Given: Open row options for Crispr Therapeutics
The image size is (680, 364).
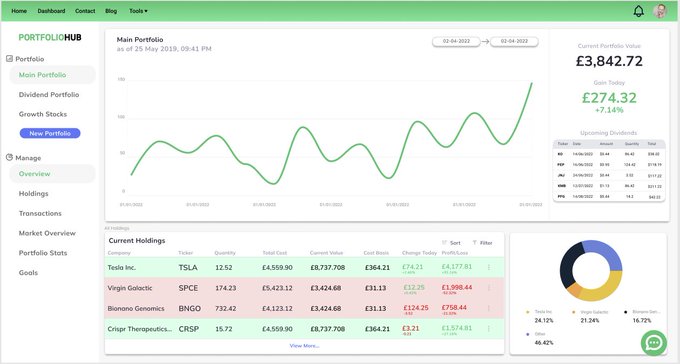Looking at the screenshot, I should click(489, 329).
